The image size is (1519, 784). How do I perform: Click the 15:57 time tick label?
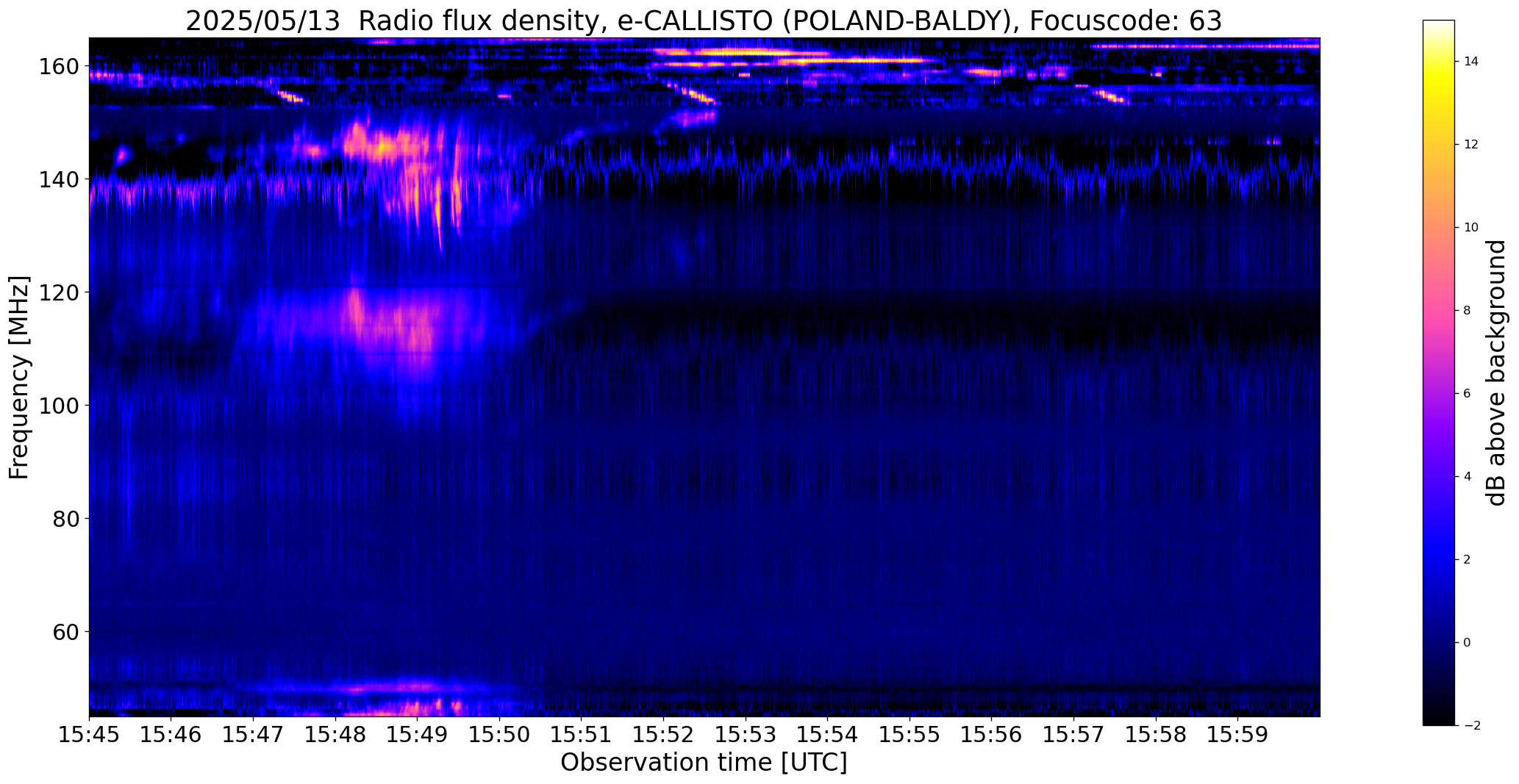tap(1073, 735)
